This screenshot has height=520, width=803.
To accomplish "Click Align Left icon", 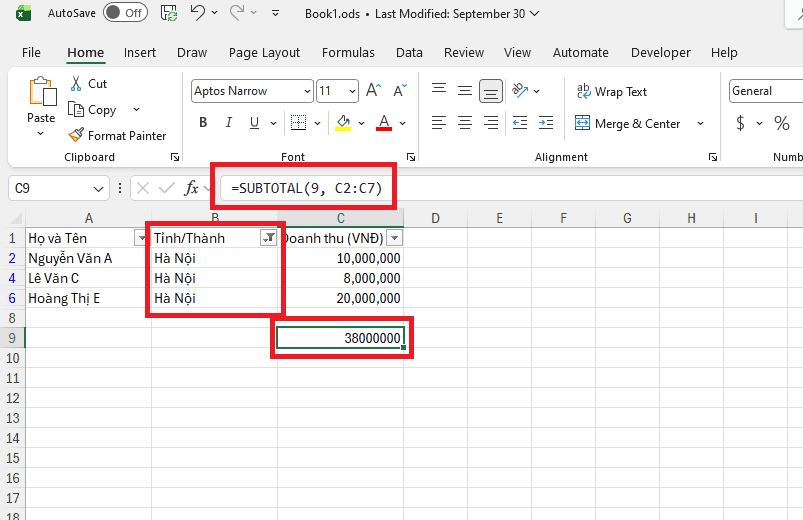I will point(439,122).
